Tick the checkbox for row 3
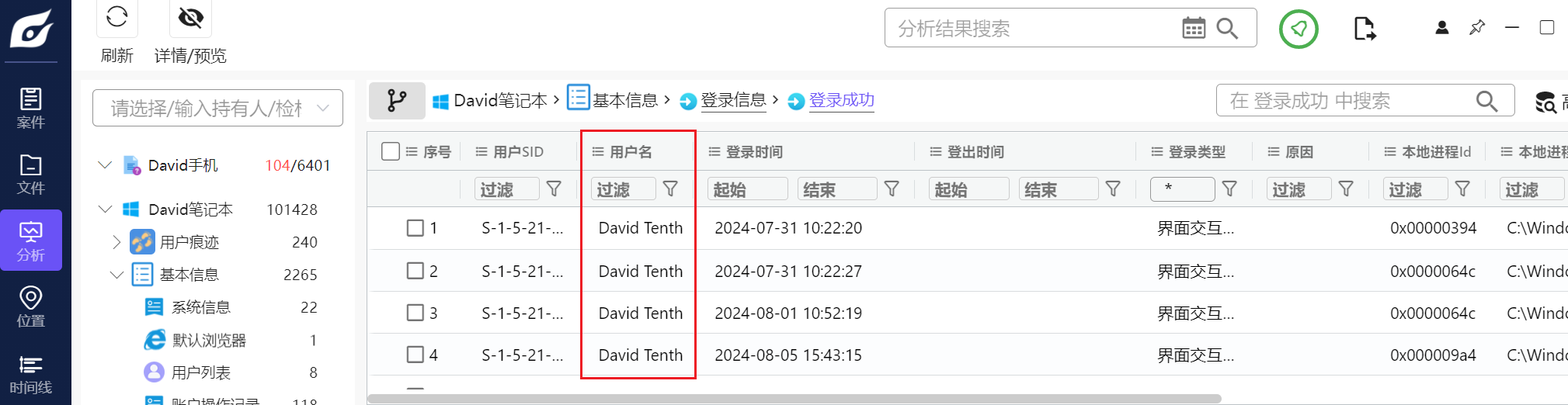The width and height of the screenshot is (1568, 405). click(415, 313)
